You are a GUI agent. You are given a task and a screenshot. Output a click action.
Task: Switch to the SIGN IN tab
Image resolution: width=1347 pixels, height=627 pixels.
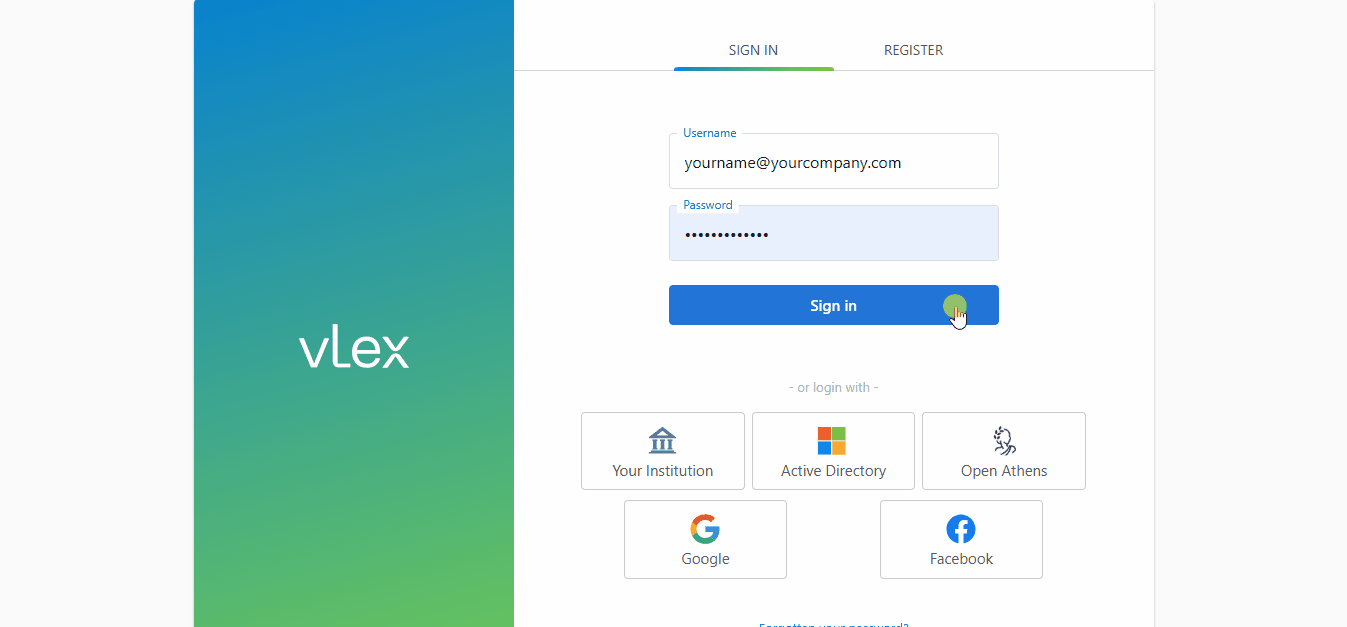click(753, 50)
